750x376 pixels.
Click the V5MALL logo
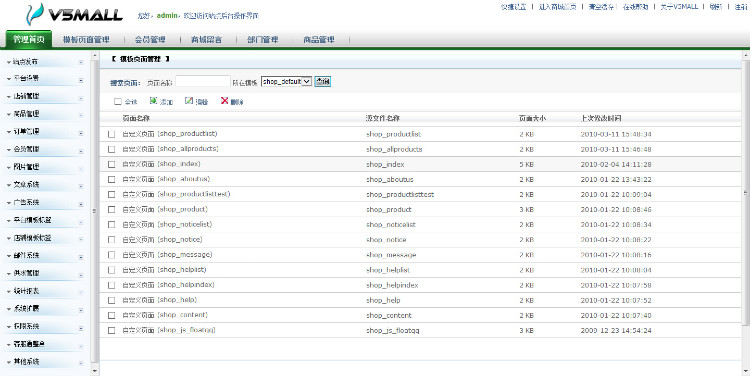click(74, 14)
